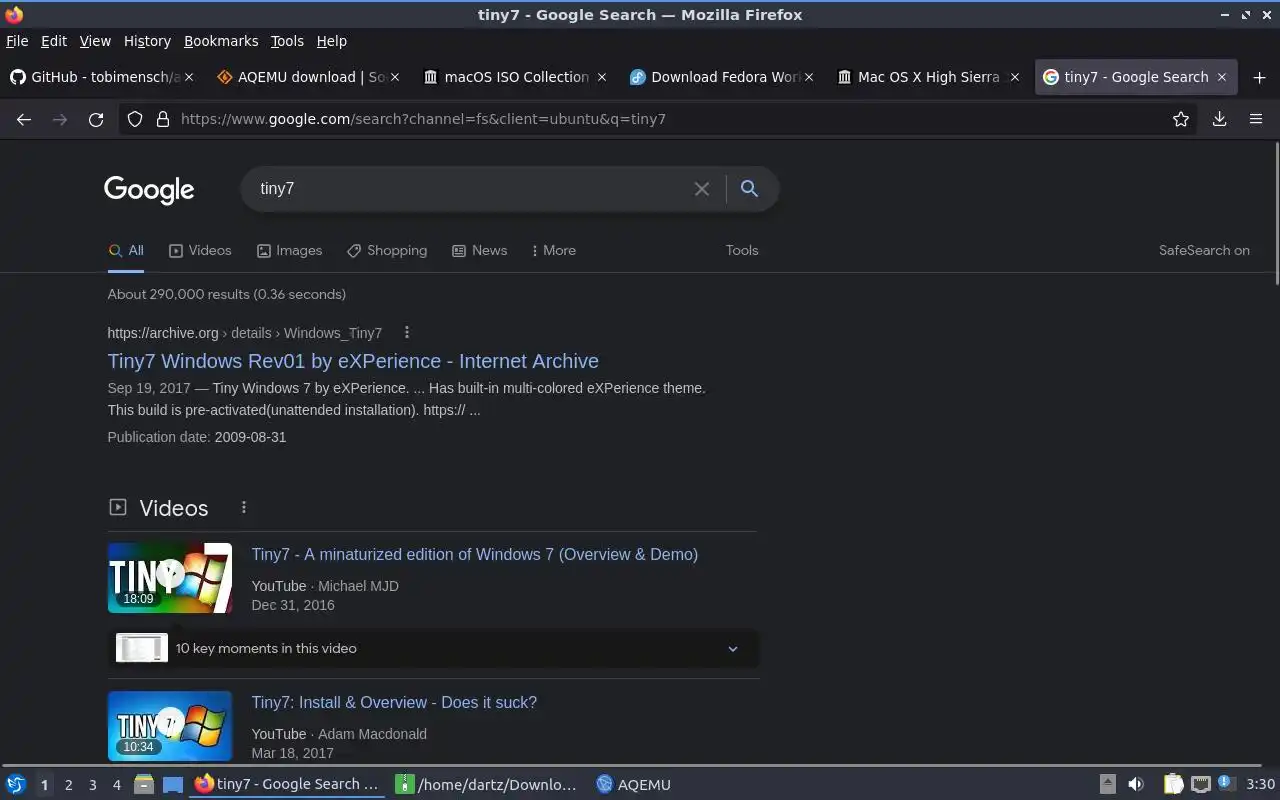Viewport: 1280px width, 800px height.
Task: Open Tiny7 Windows Rev01 Internet Archive result
Action: point(353,361)
